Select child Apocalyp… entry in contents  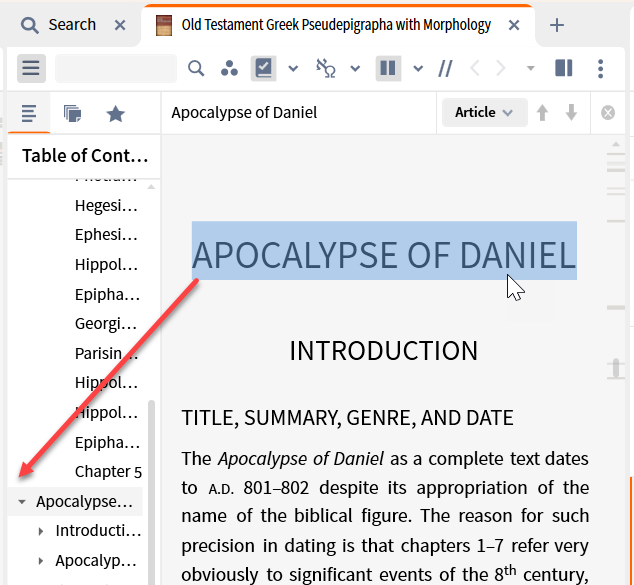coord(96,561)
